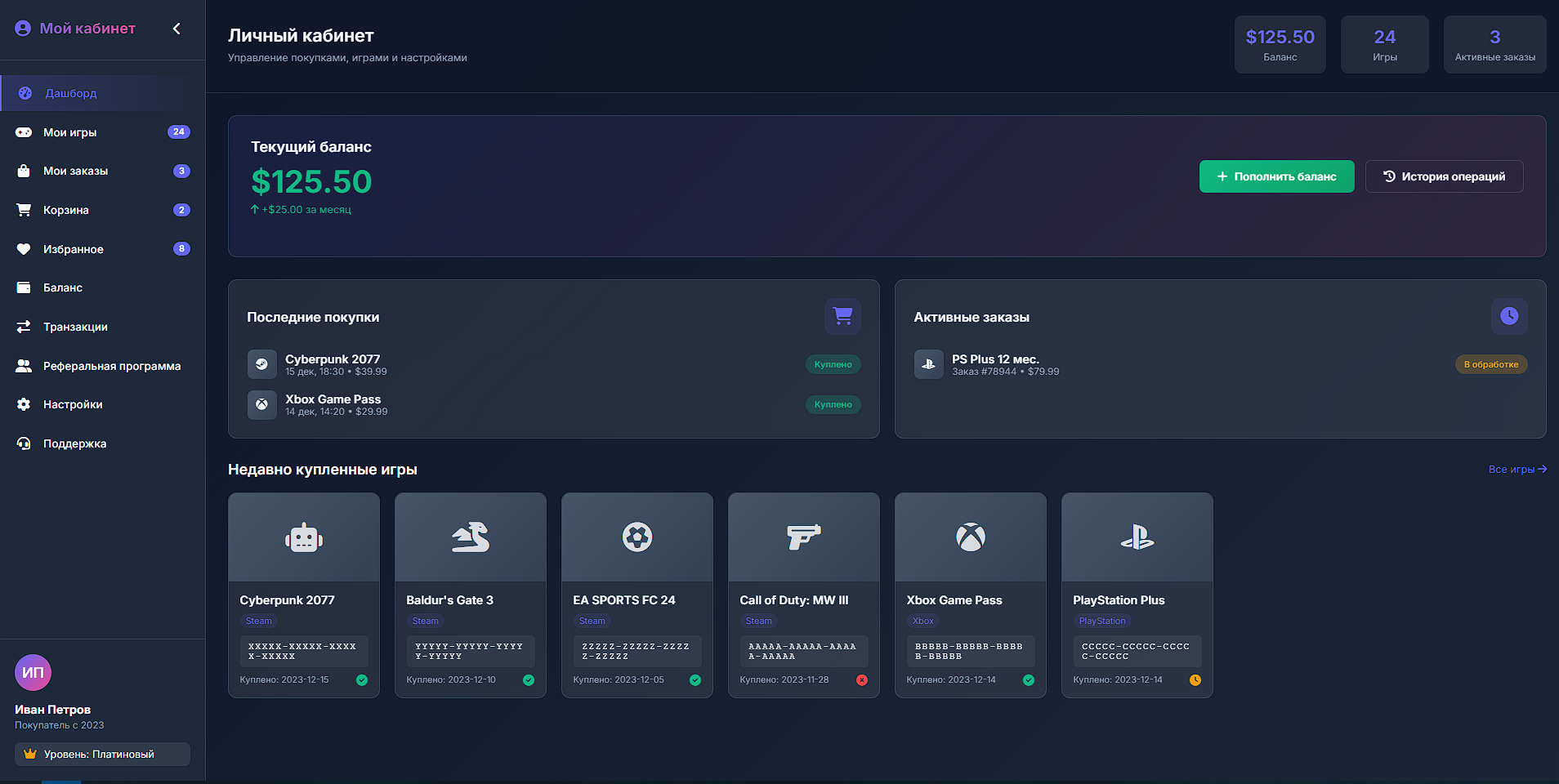The width and height of the screenshot is (1559, 784).
Task: Click the gamepad icon for Мои игры
Action: point(24,132)
